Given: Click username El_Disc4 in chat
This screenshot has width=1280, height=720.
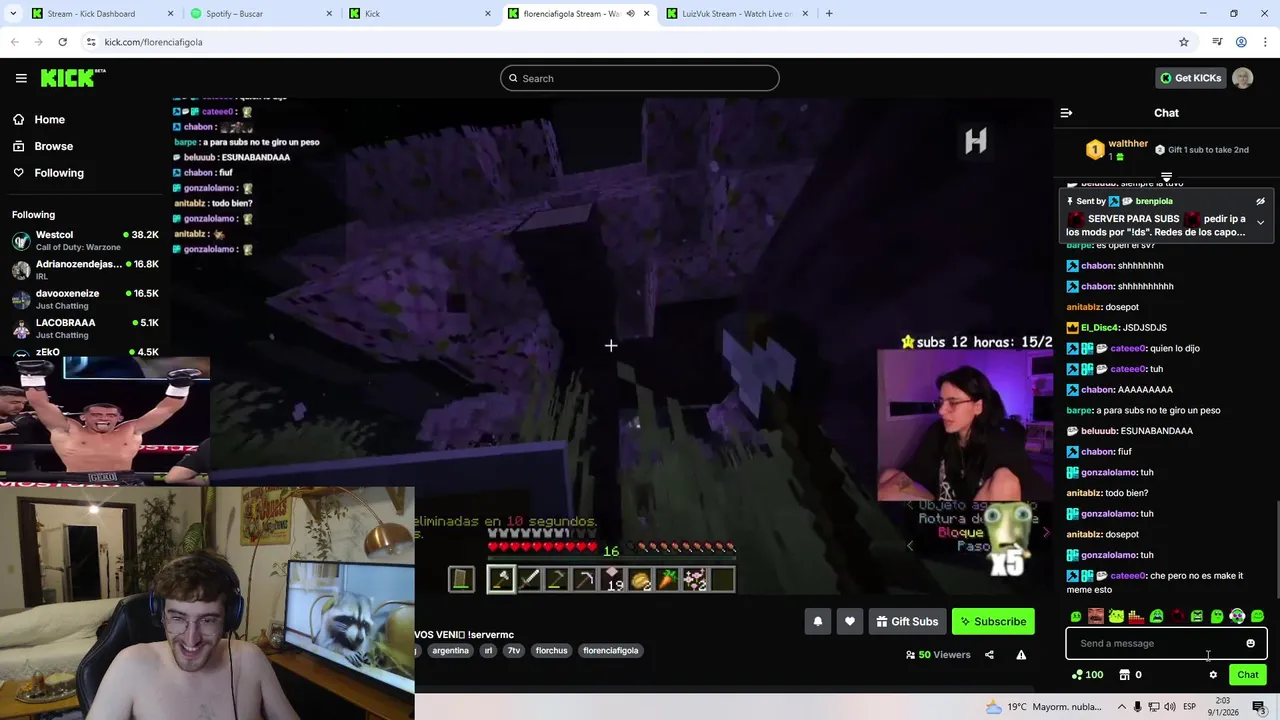Looking at the screenshot, I should coord(1100,328).
